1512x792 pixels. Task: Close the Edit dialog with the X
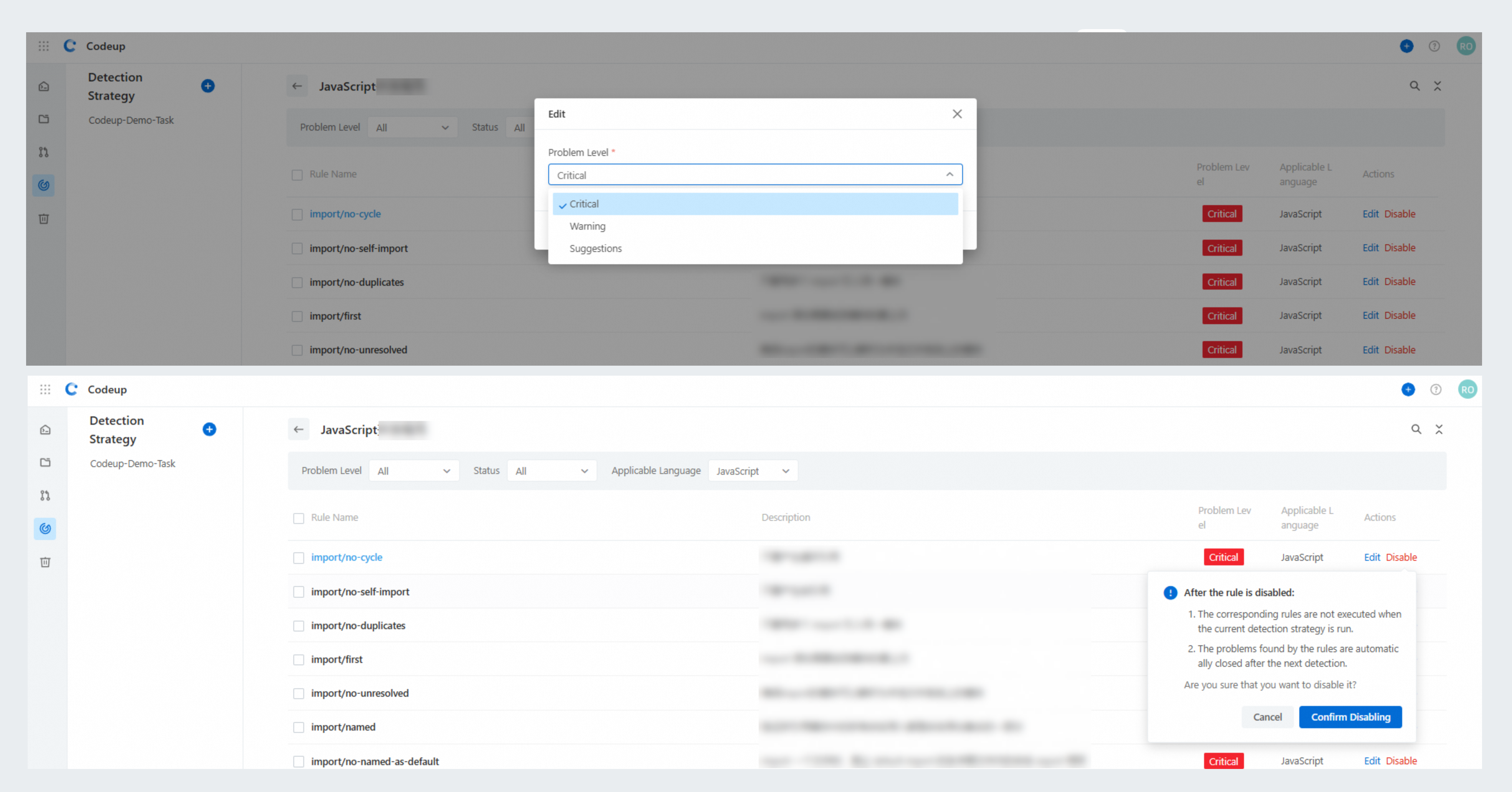[957, 114]
